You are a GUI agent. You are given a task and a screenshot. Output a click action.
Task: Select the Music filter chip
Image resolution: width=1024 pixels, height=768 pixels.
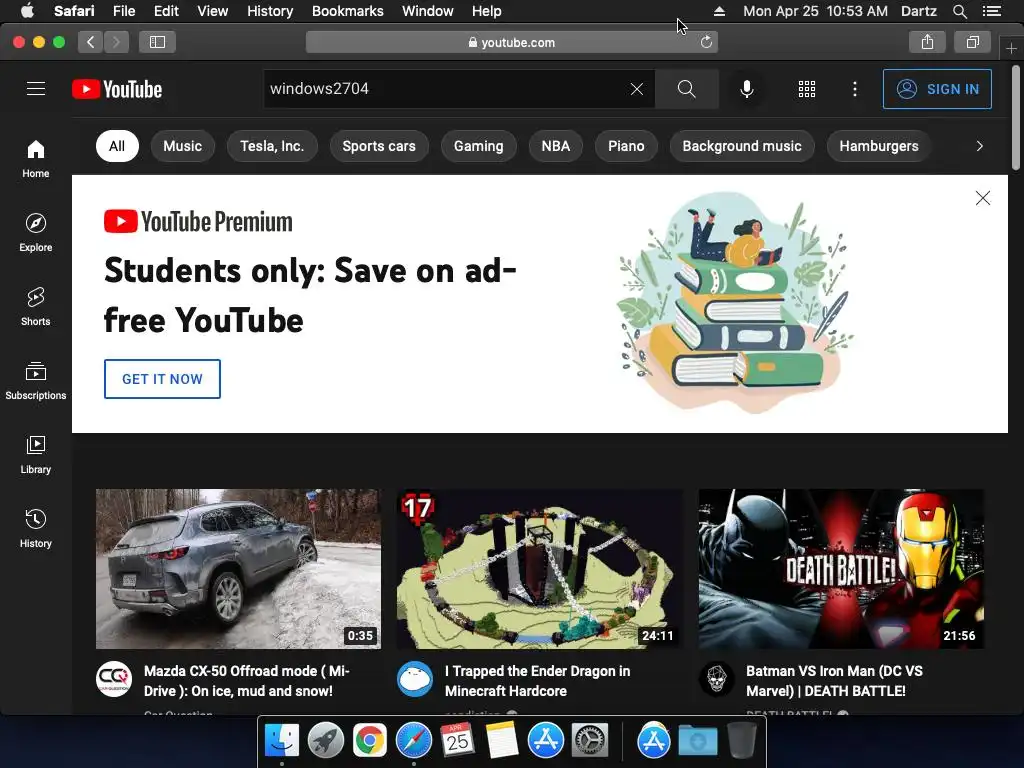point(182,146)
